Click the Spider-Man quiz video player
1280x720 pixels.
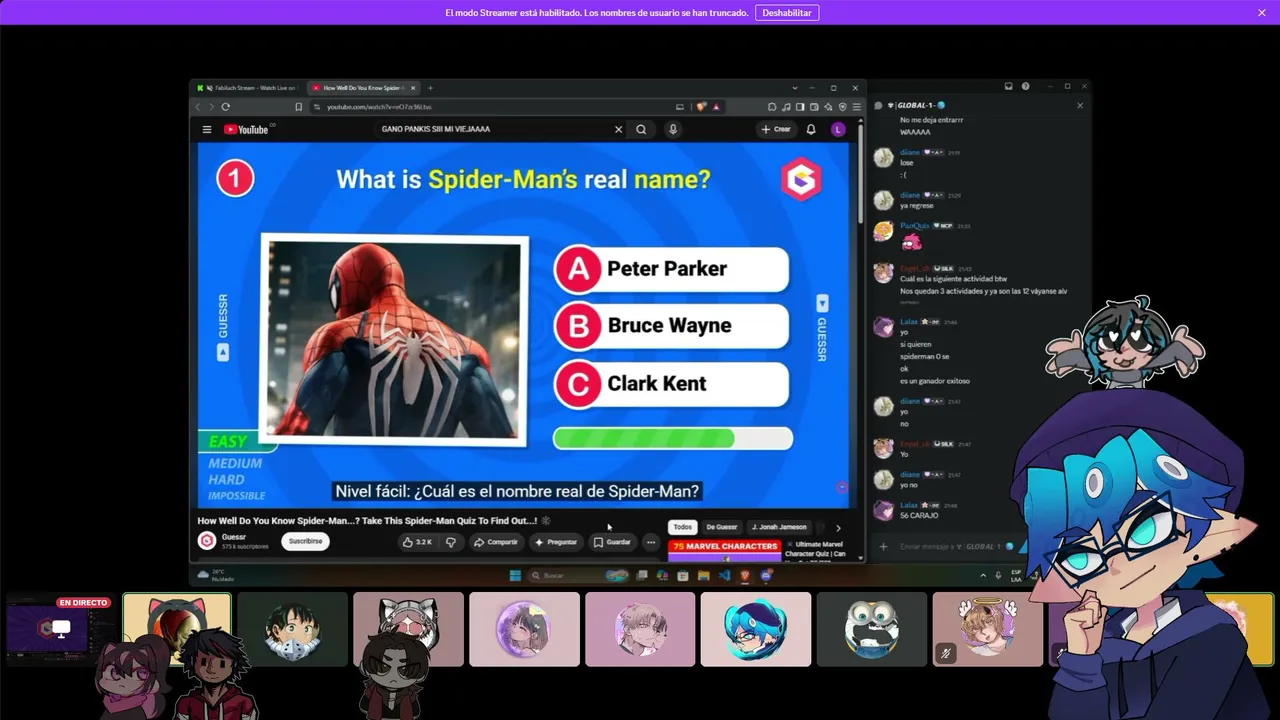(525, 325)
